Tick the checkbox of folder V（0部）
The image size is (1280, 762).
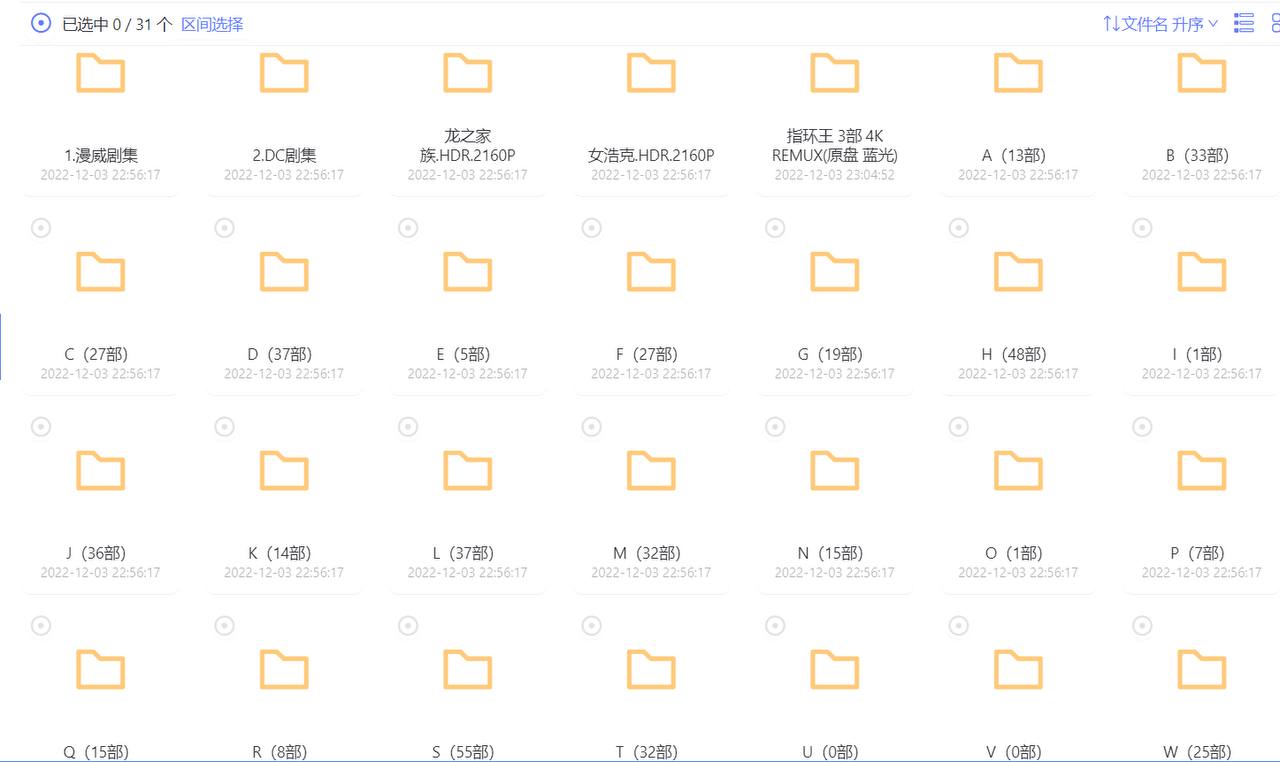[959, 626]
